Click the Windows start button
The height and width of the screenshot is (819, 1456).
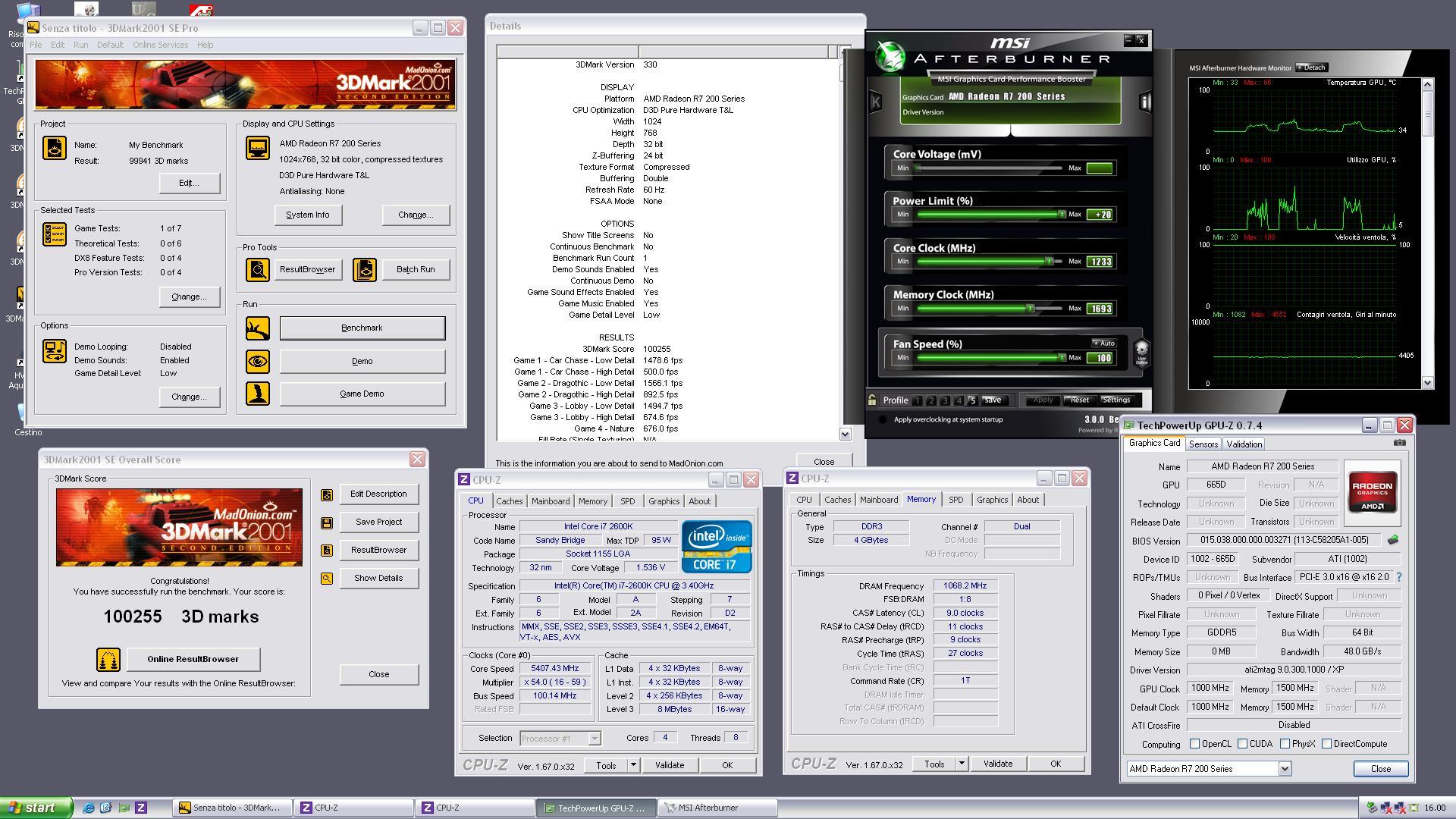click(36, 808)
